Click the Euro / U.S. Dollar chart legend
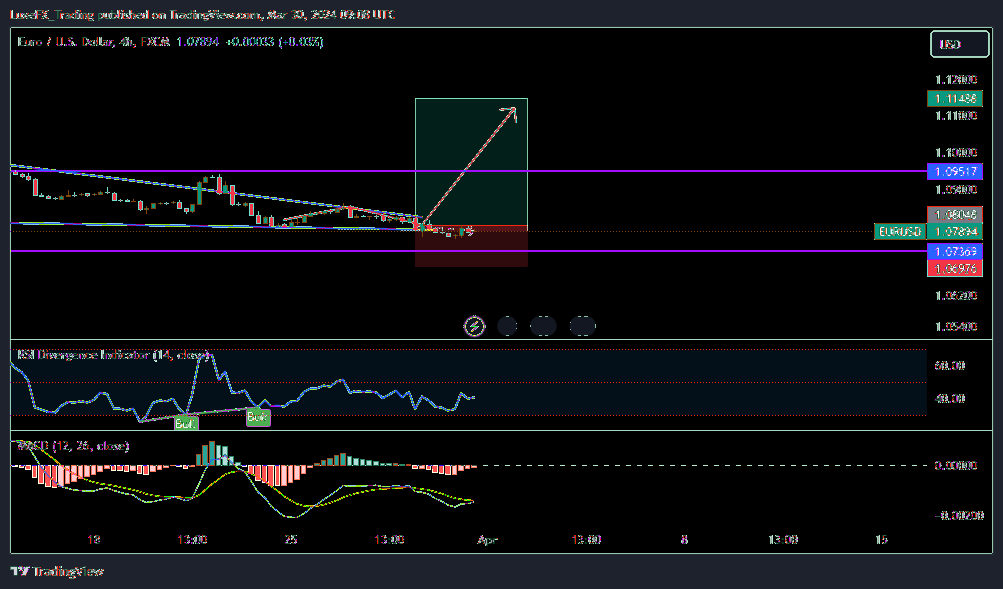 [x=170, y=42]
